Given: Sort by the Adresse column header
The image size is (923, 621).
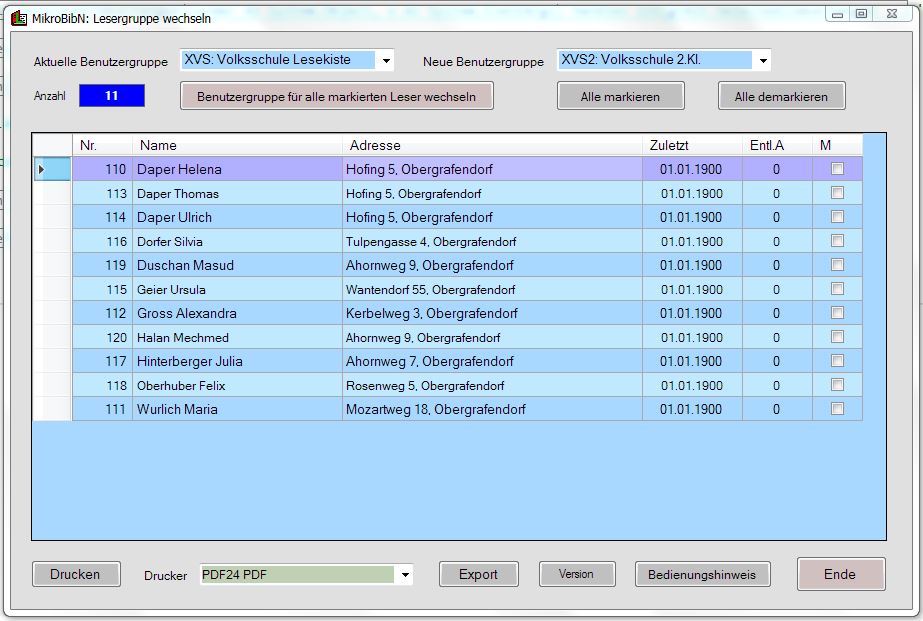Looking at the screenshot, I should click(492, 145).
